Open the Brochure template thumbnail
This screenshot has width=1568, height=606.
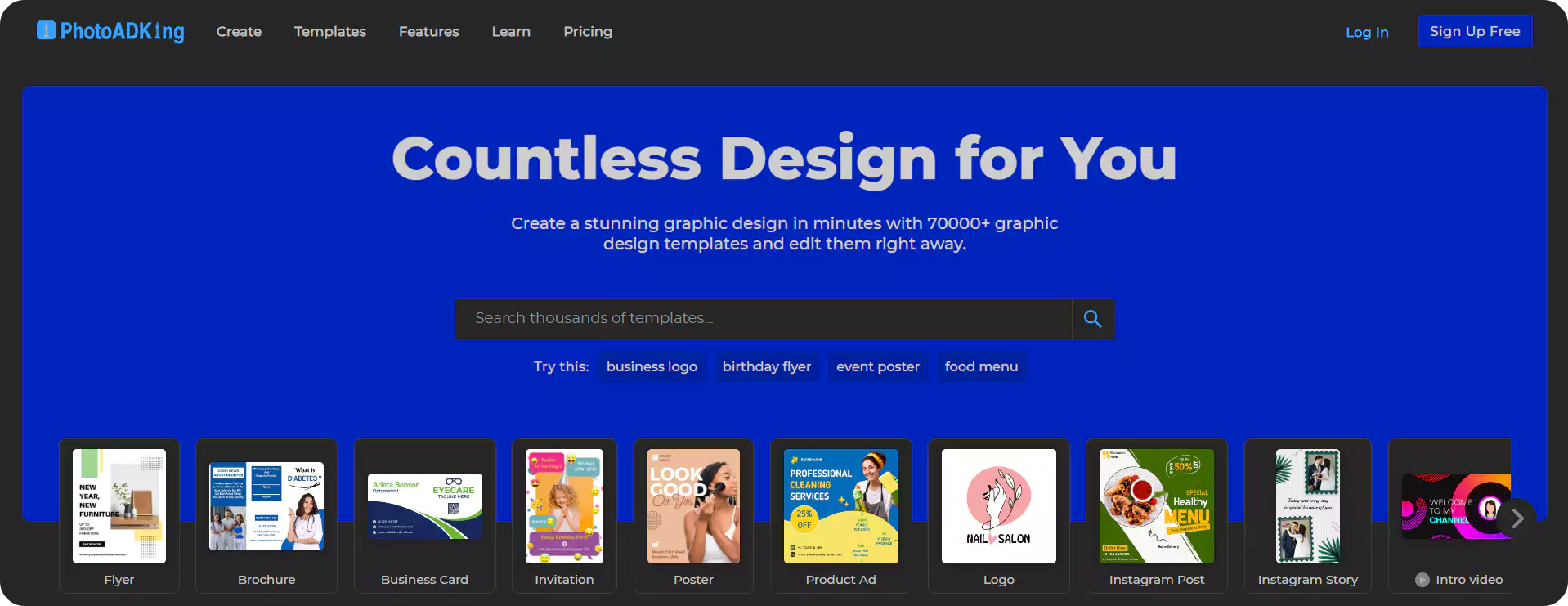pyautogui.click(x=267, y=506)
